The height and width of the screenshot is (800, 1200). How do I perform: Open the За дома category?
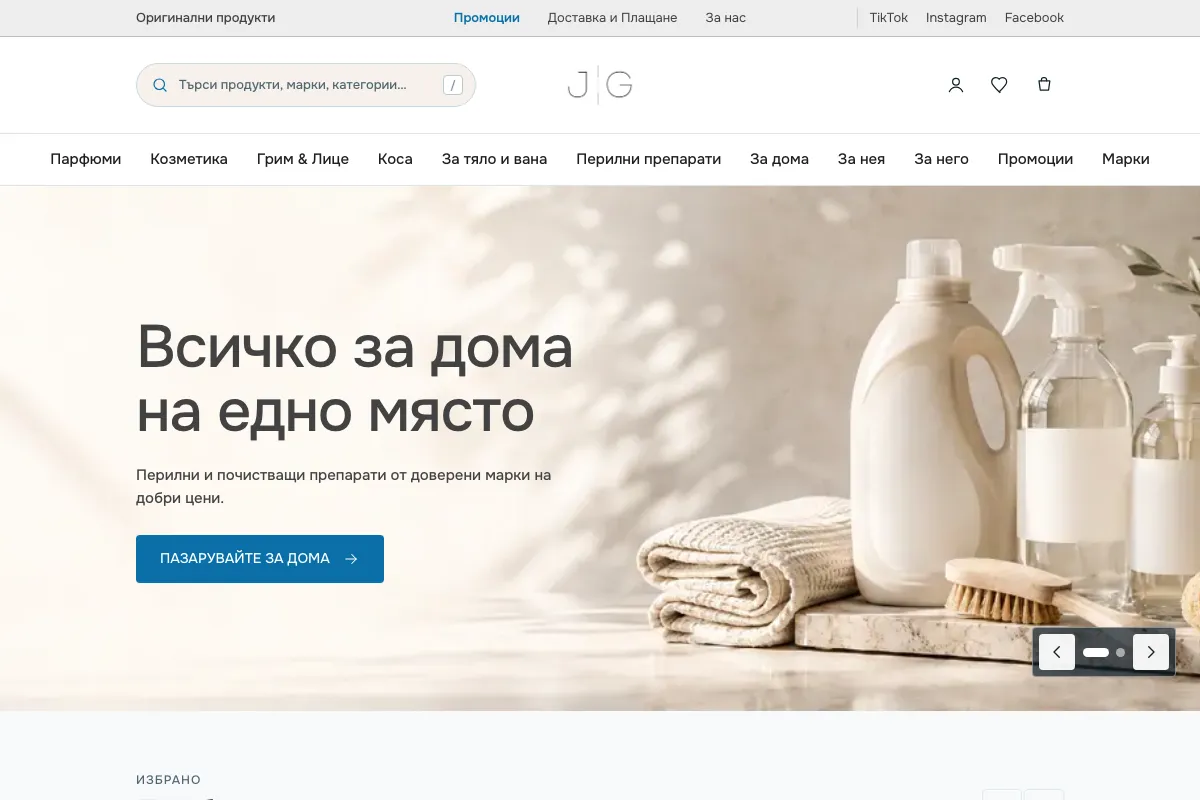[779, 159]
